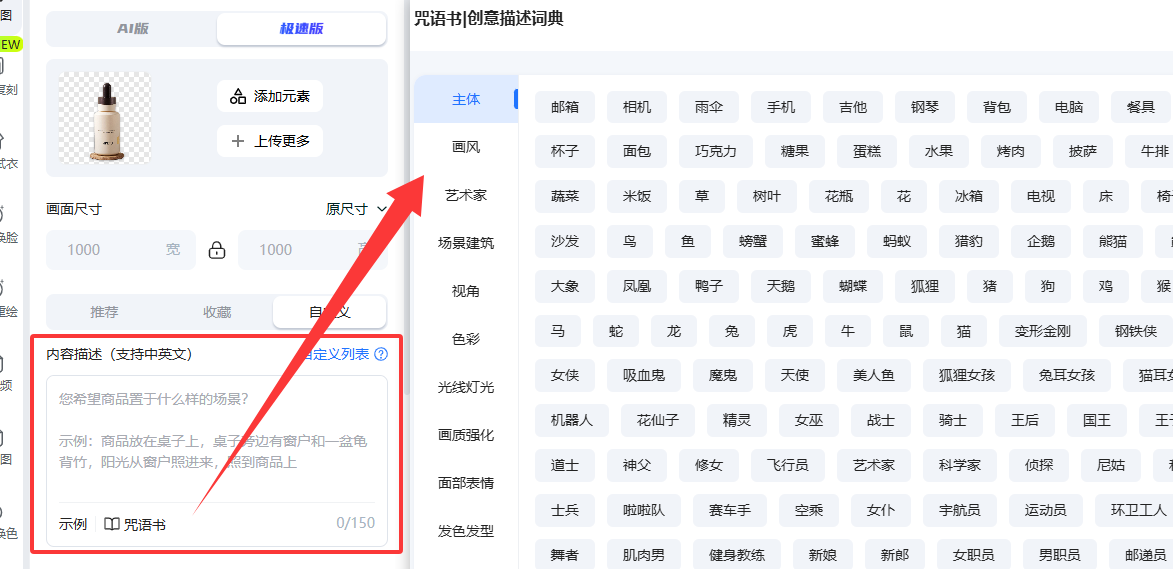Switch to the 极速版 tab
The width and height of the screenshot is (1173, 569).
coord(301,28)
